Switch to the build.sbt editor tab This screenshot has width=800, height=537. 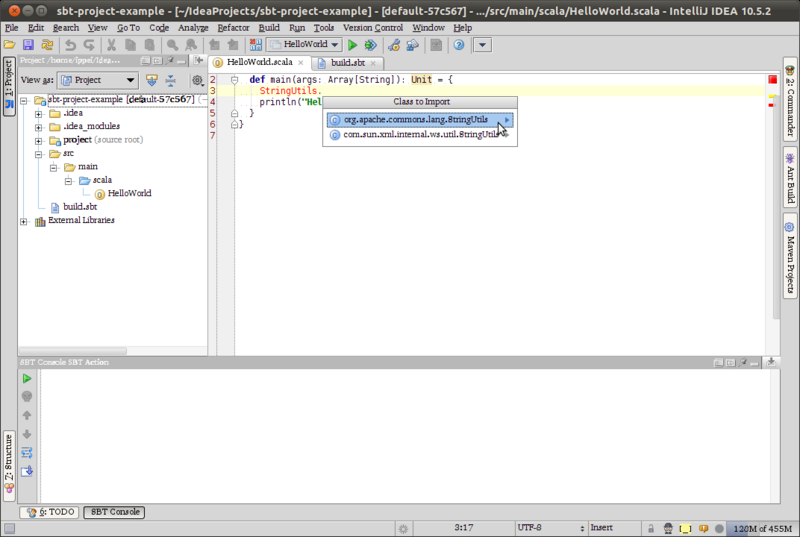tap(347, 63)
